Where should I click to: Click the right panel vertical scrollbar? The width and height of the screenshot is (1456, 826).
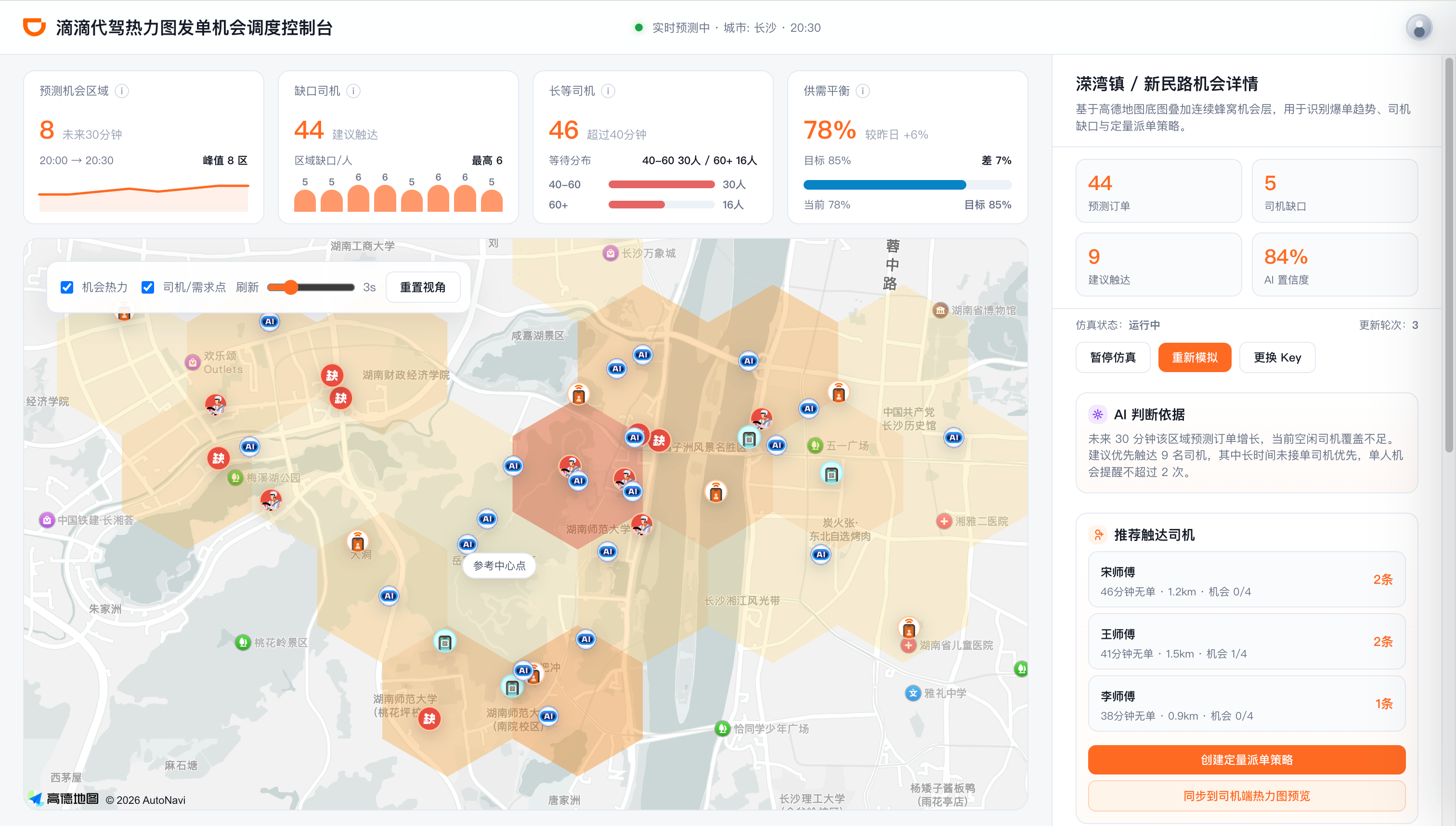point(1449,255)
